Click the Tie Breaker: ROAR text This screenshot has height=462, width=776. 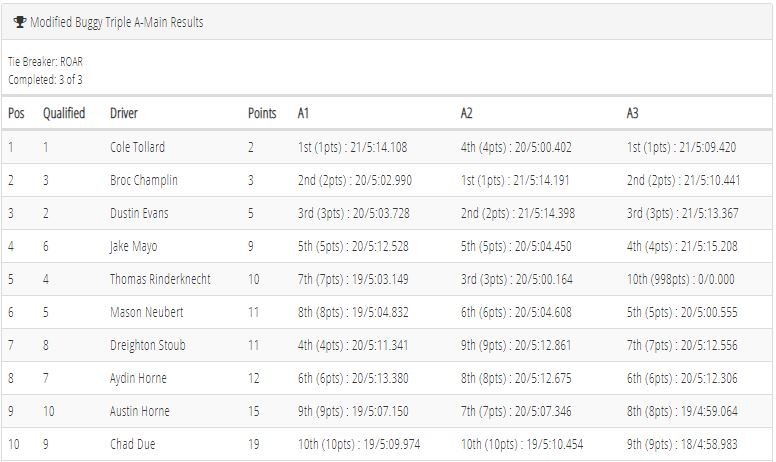(45, 62)
